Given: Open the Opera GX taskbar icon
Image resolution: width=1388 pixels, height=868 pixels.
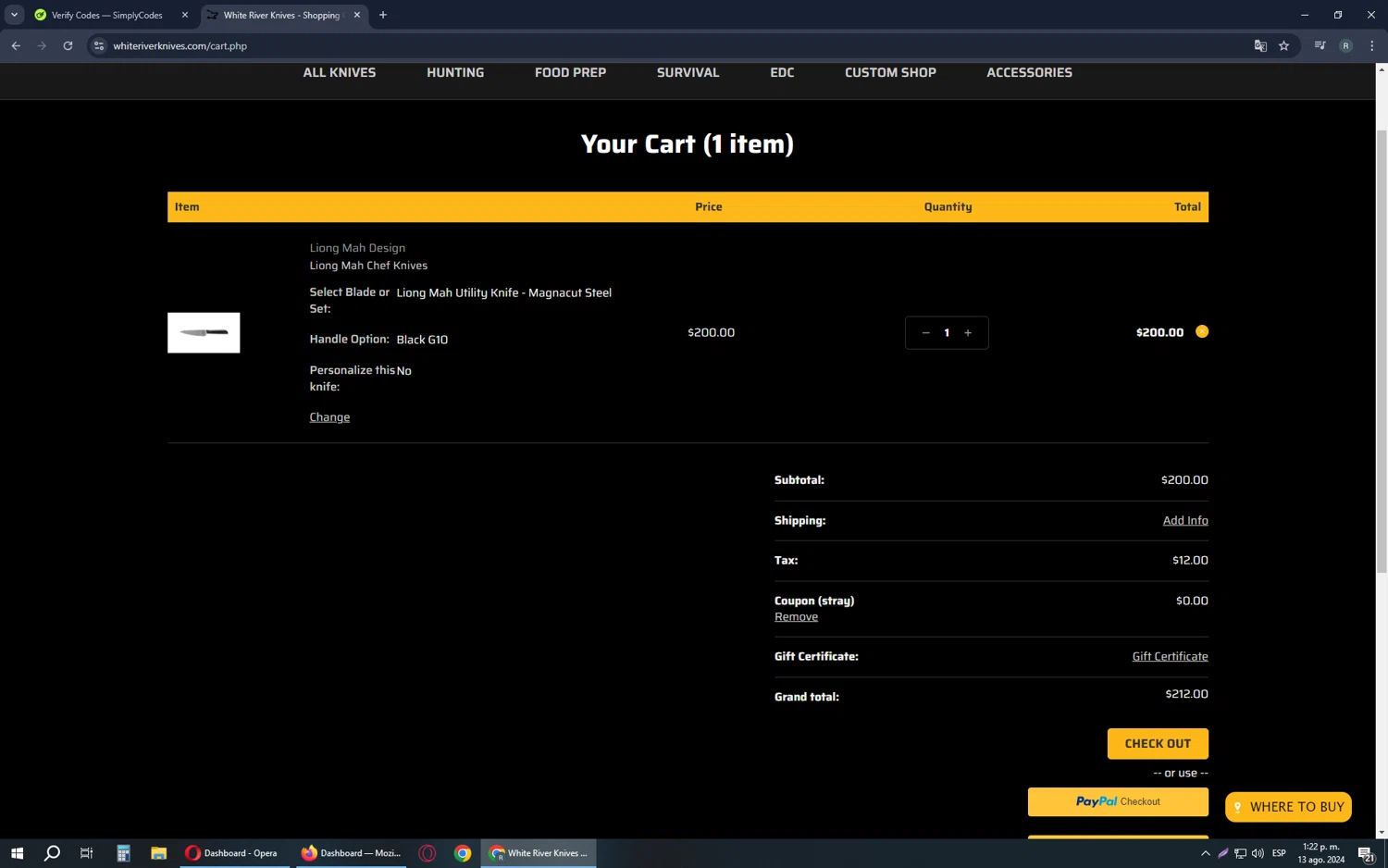Looking at the screenshot, I should pyautogui.click(x=427, y=853).
